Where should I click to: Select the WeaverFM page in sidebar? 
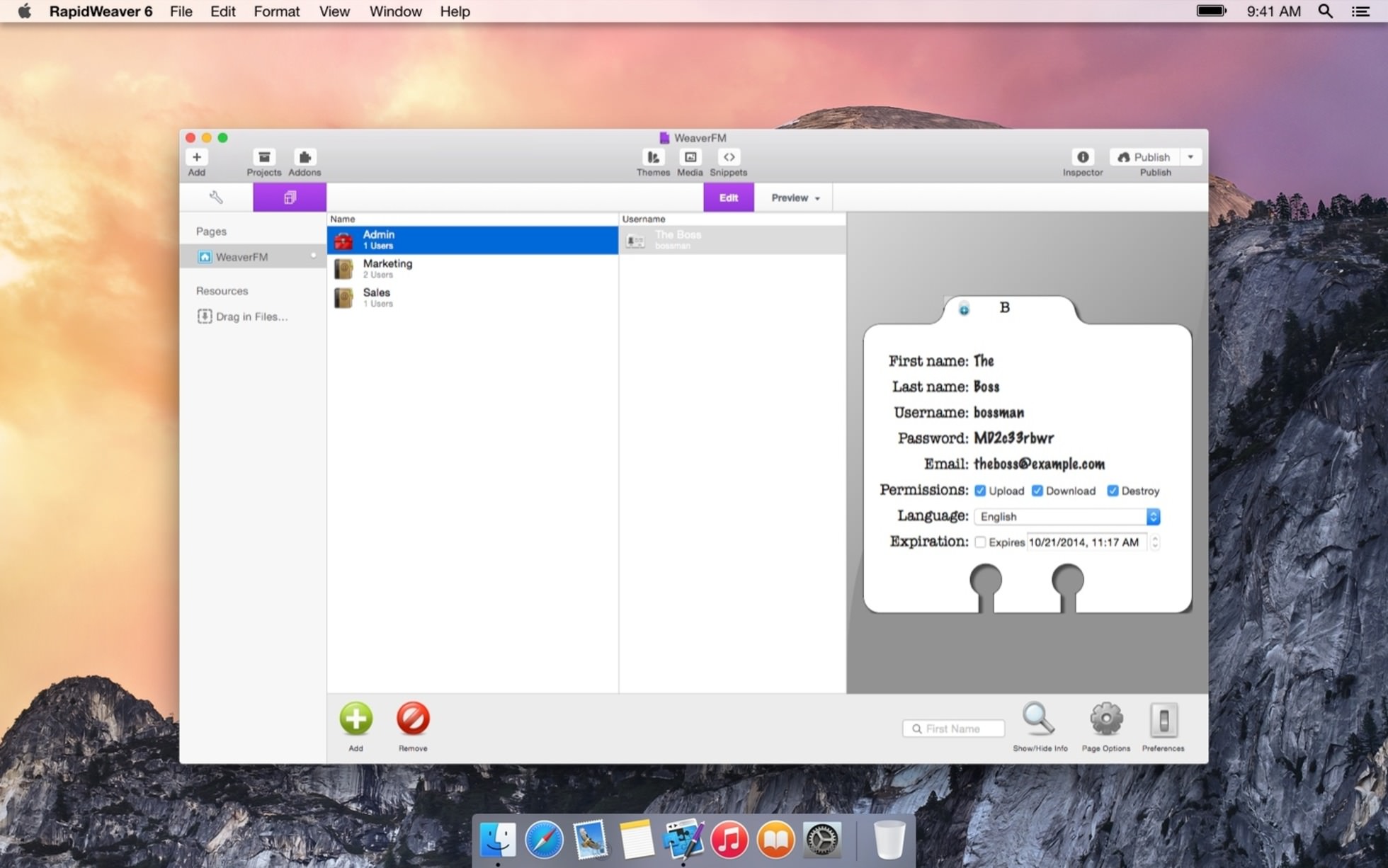point(253,257)
